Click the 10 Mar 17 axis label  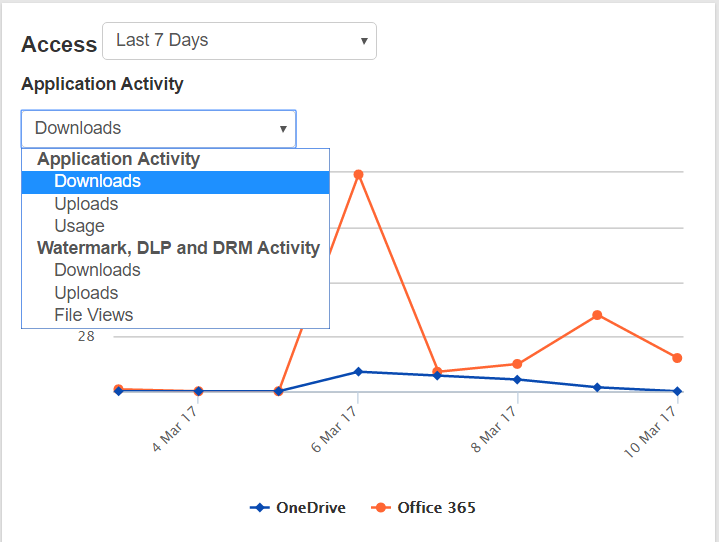(x=650, y=431)
